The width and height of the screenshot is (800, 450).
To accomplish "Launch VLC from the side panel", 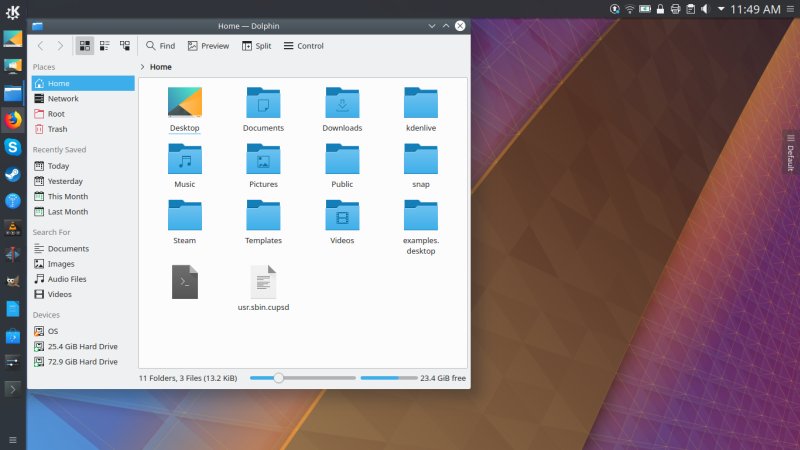I will point(13,228).
